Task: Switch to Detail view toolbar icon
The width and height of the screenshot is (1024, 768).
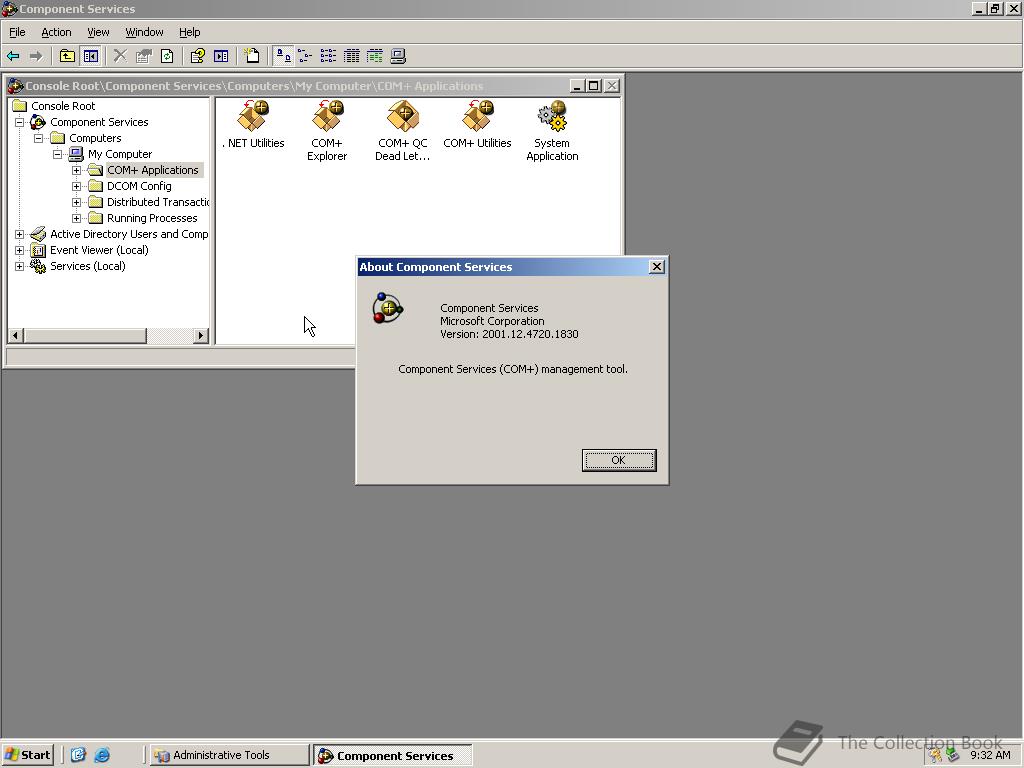Action: coord(351,56)
